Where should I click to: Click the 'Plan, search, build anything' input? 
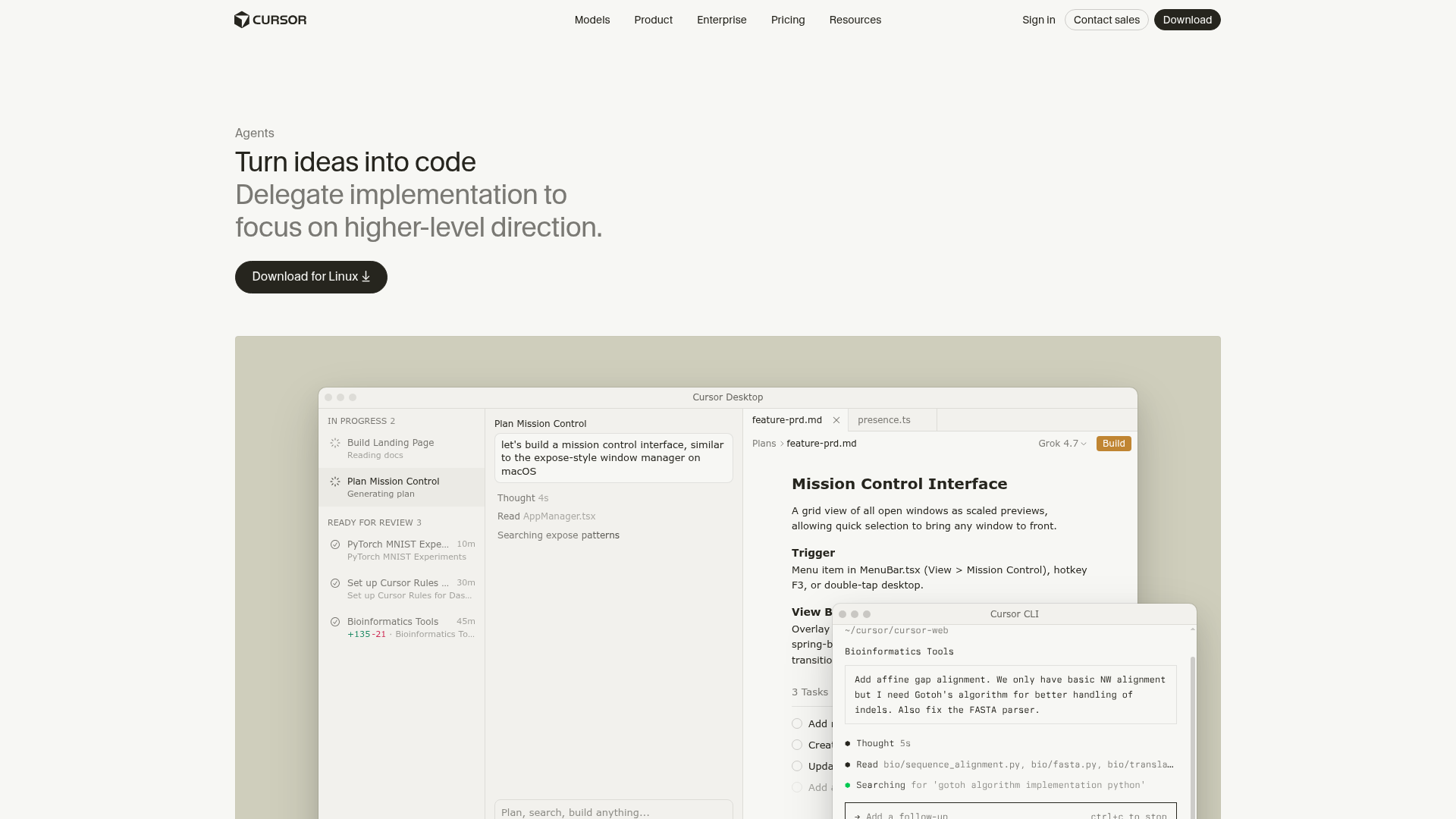(613, 810)
